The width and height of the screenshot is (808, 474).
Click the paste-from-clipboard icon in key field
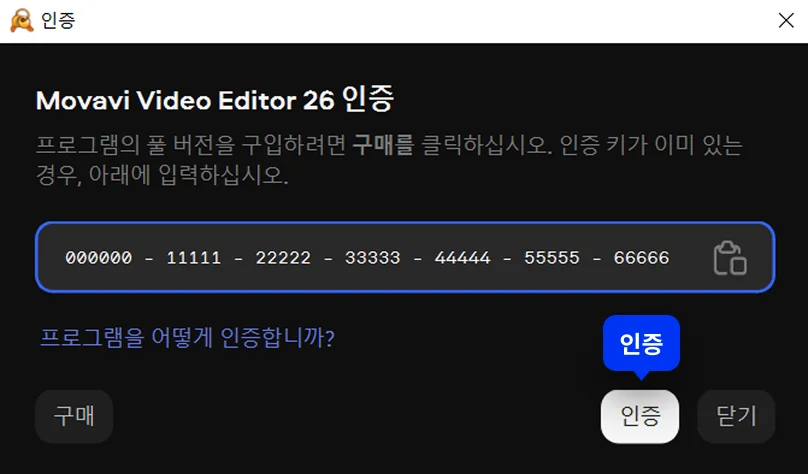pyautogui.click(x=730, y=258)
